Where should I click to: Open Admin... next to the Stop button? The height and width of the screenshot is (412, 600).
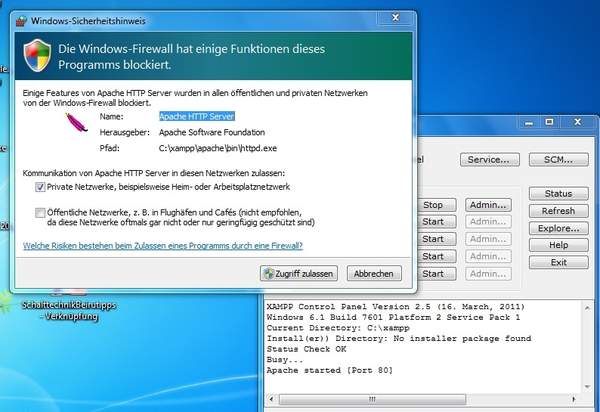point(488,205)
